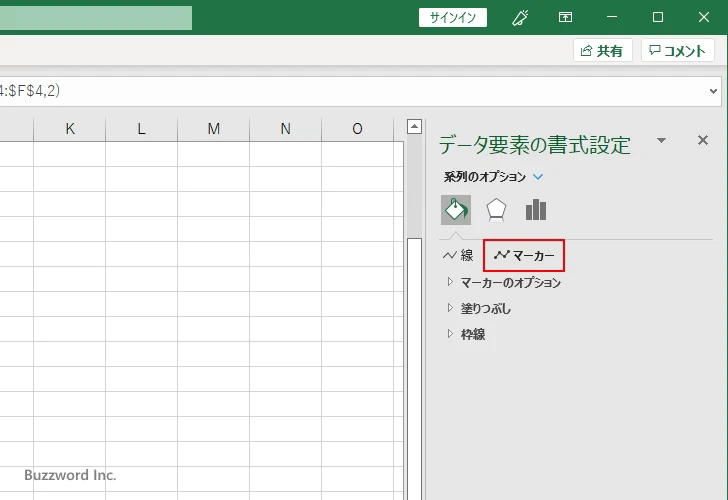
Task: Maximize the Excel window
Action: (x=658, y=18)
